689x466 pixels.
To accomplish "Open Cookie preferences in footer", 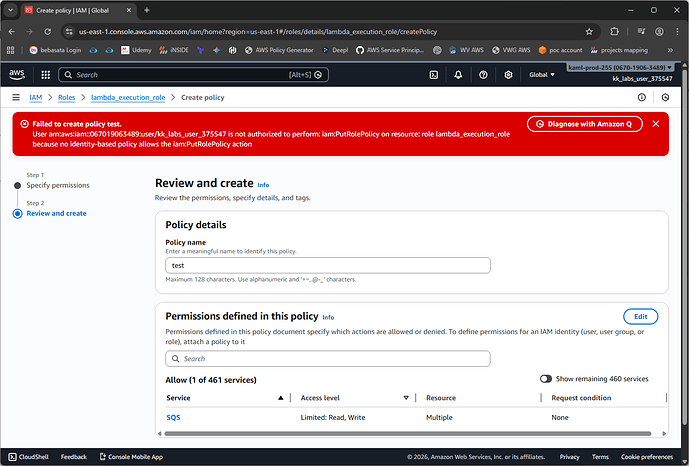I will [646, 457].
